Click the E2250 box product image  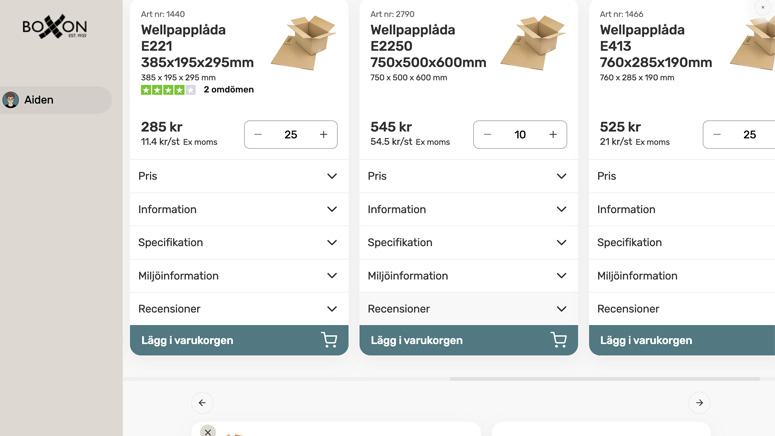[x=533, y=43]
